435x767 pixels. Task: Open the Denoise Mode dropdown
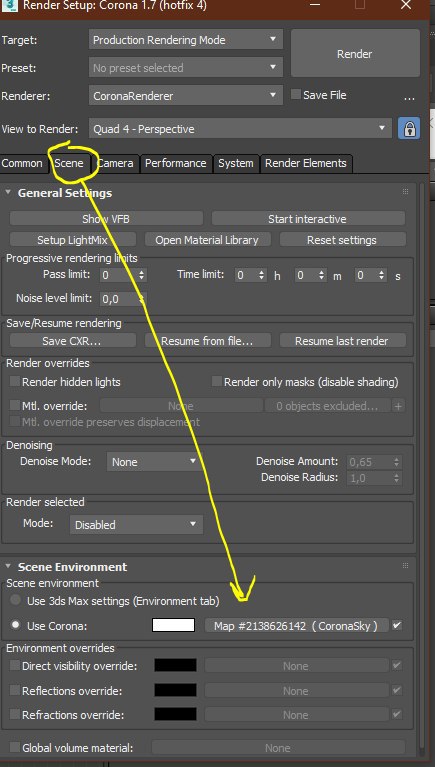(x=153, y=462)
